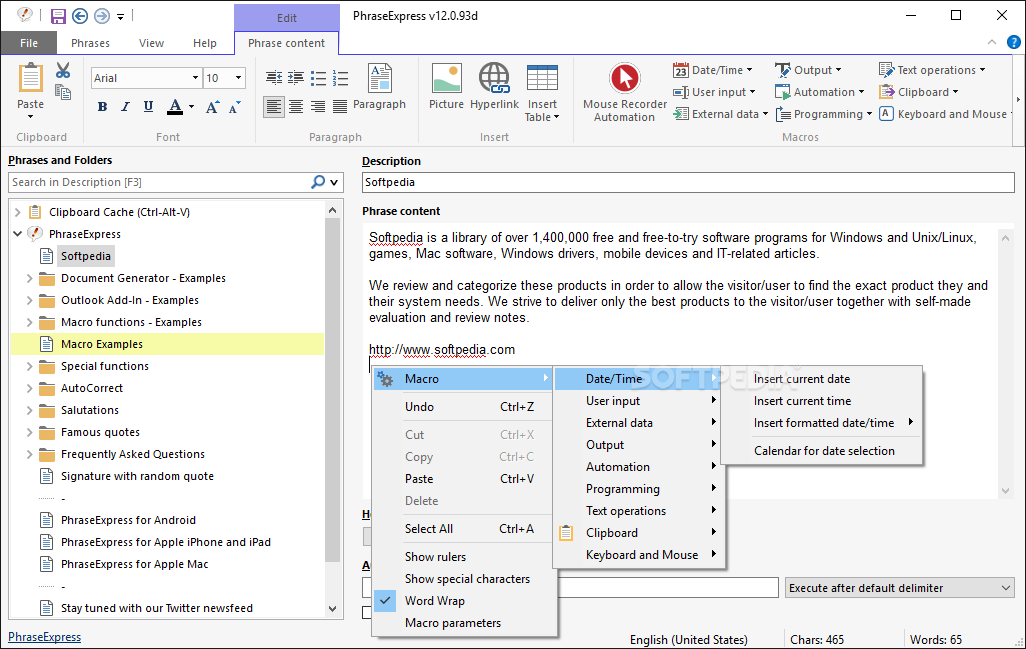Apply the font color A button

click(x=175, y=107)
